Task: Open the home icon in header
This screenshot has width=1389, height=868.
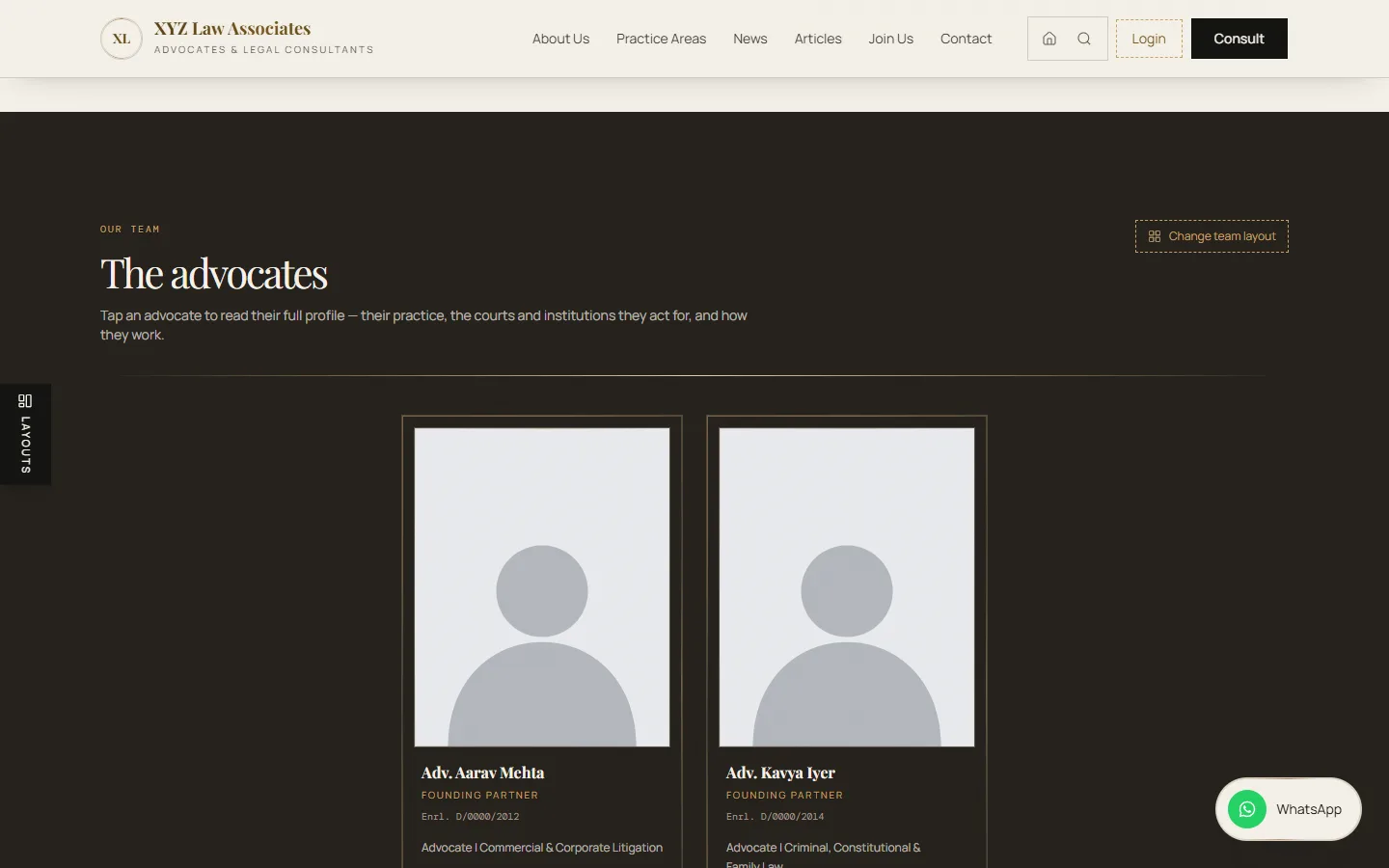Action: (x=1049, y=39)
